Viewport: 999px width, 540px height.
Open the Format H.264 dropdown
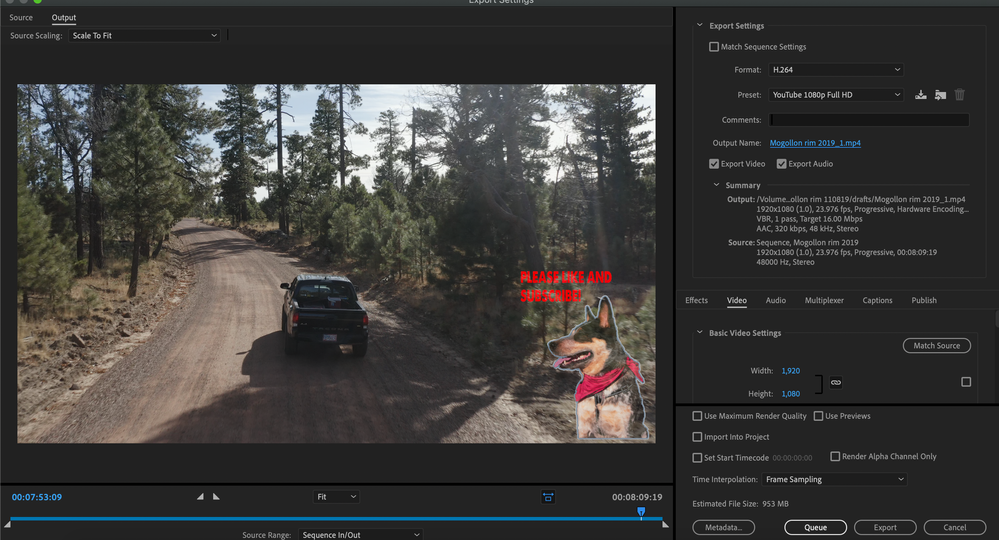point(836,69)
